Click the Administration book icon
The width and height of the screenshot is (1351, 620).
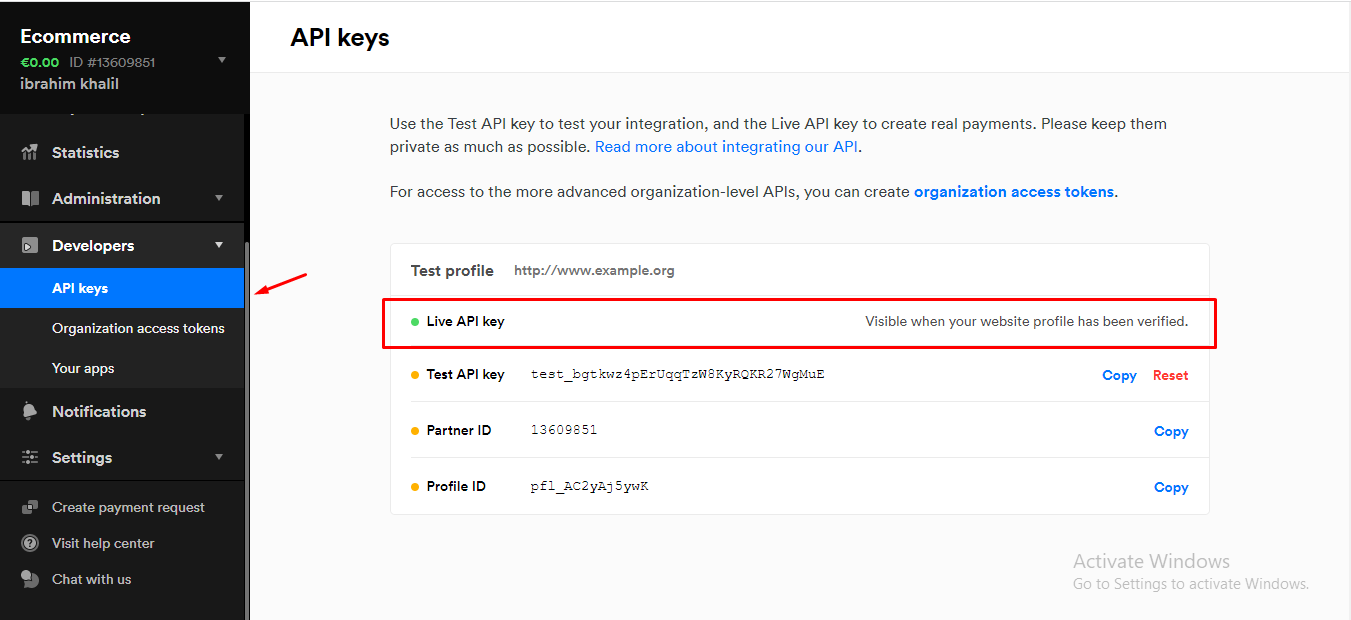coord(30,199)
